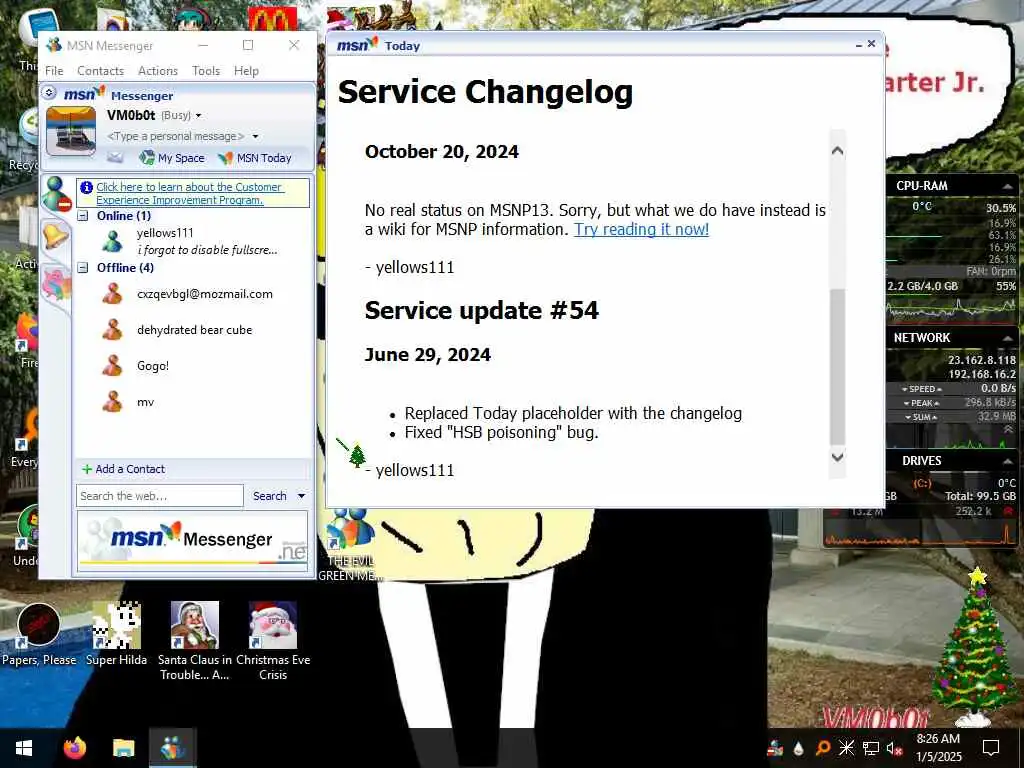Screen dimensions: 1024x768
Task: Open the notification center icon
Action: pos(991,748)
